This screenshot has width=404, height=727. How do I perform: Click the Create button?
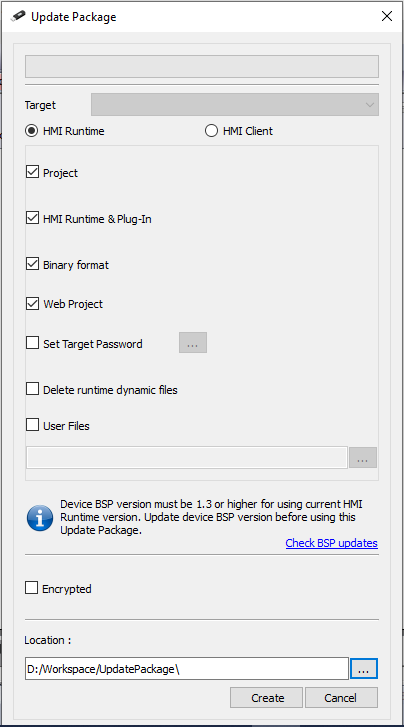point(267,698)
